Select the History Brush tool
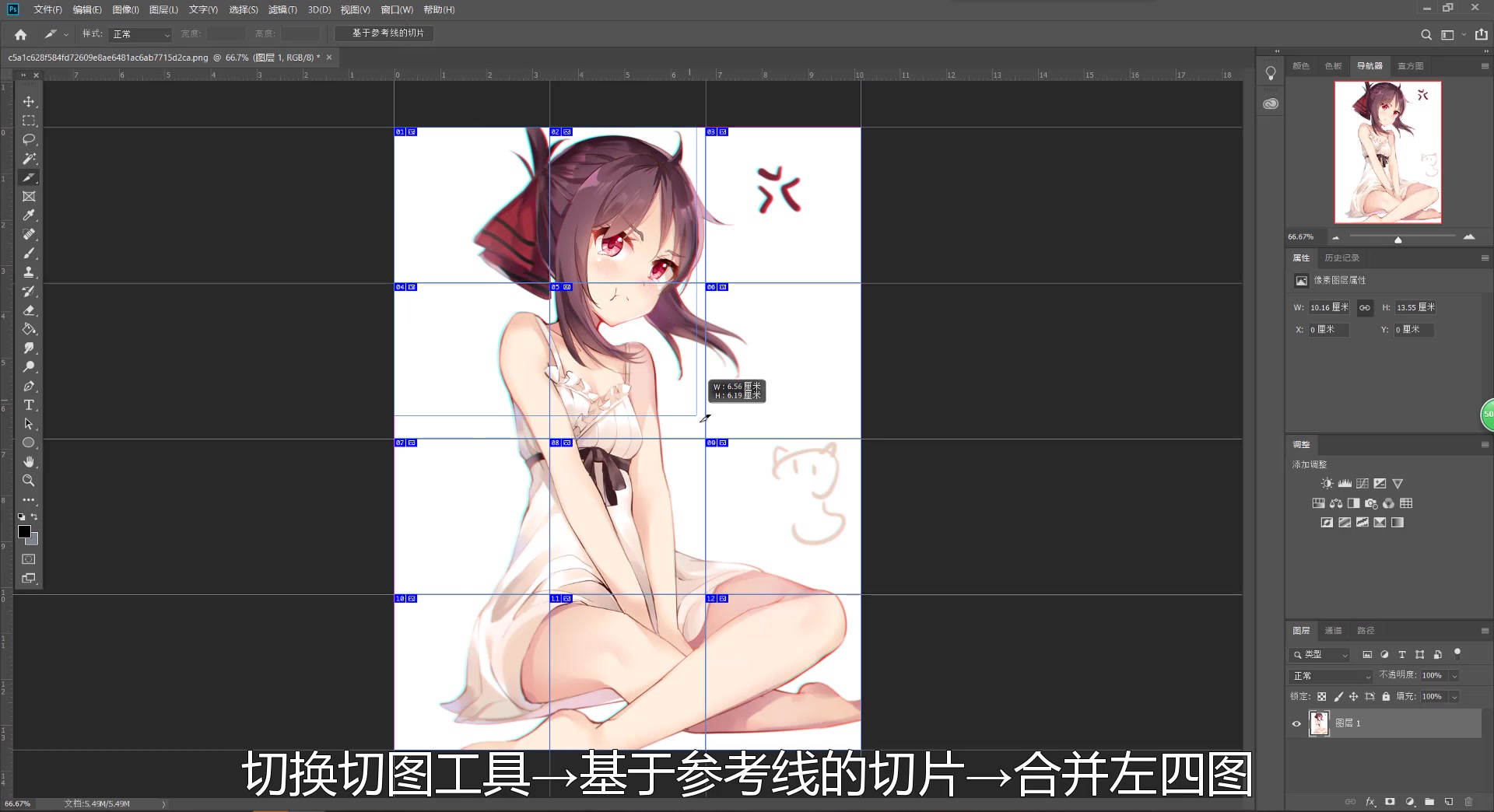The image size is (1494, 812). tap(29, 291)
